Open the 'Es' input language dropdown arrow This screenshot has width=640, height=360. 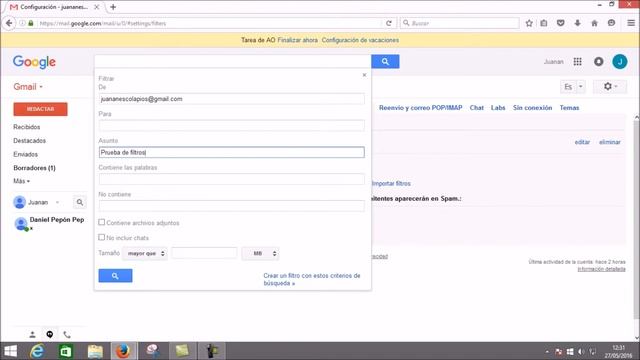(580, 87)
